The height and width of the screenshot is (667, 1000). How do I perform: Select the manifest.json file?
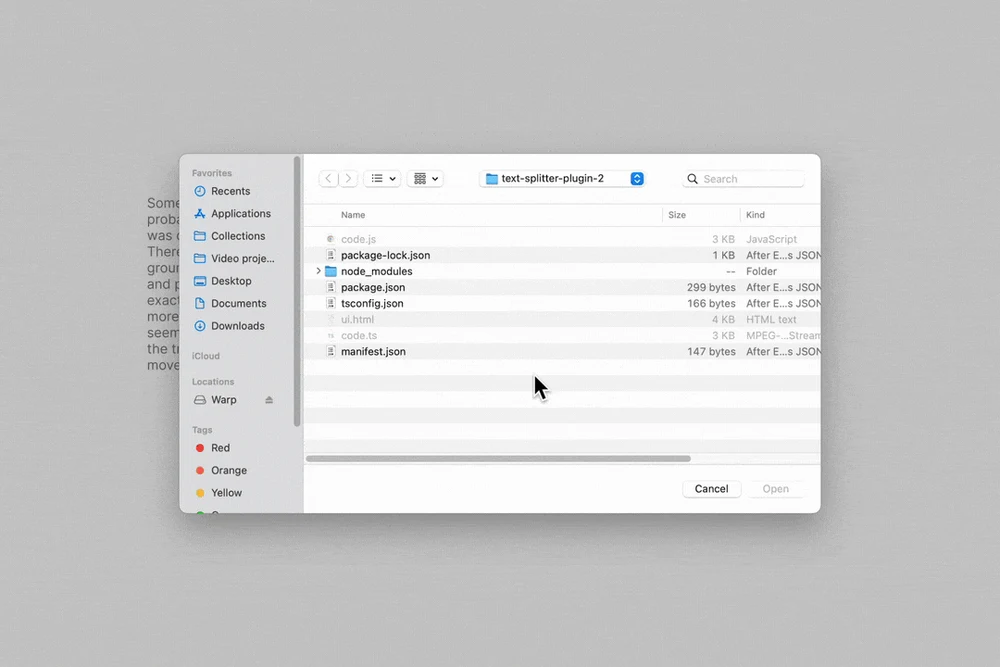point(562,351)
